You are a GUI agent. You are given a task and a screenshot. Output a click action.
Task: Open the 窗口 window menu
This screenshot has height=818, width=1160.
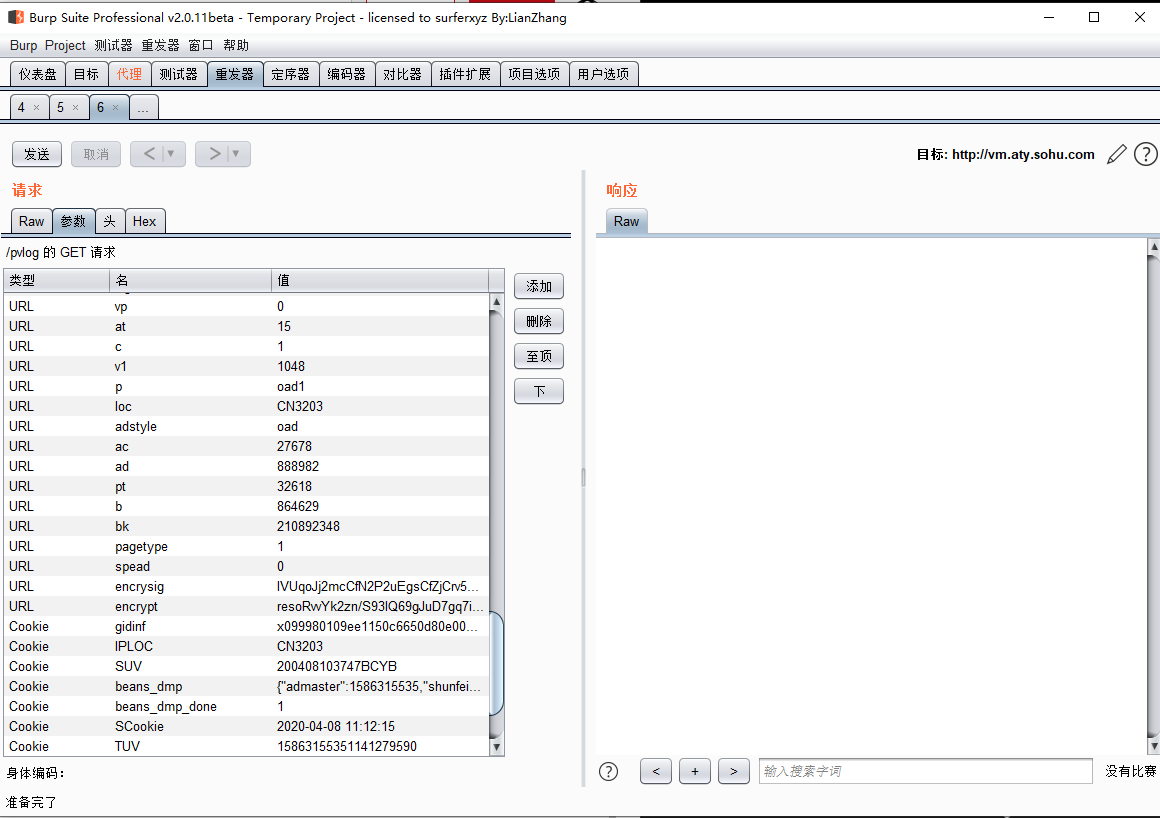point(200,45)
